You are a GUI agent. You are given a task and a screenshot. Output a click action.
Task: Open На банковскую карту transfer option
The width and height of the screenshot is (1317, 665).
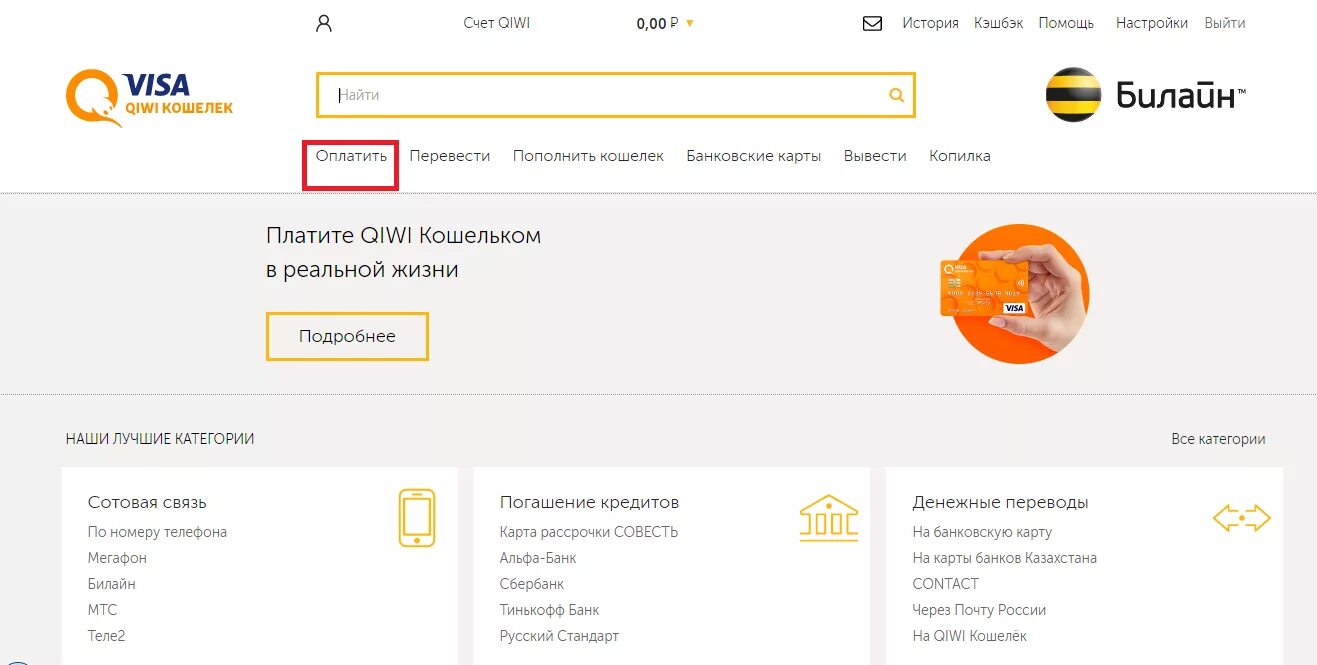[982, 531]
